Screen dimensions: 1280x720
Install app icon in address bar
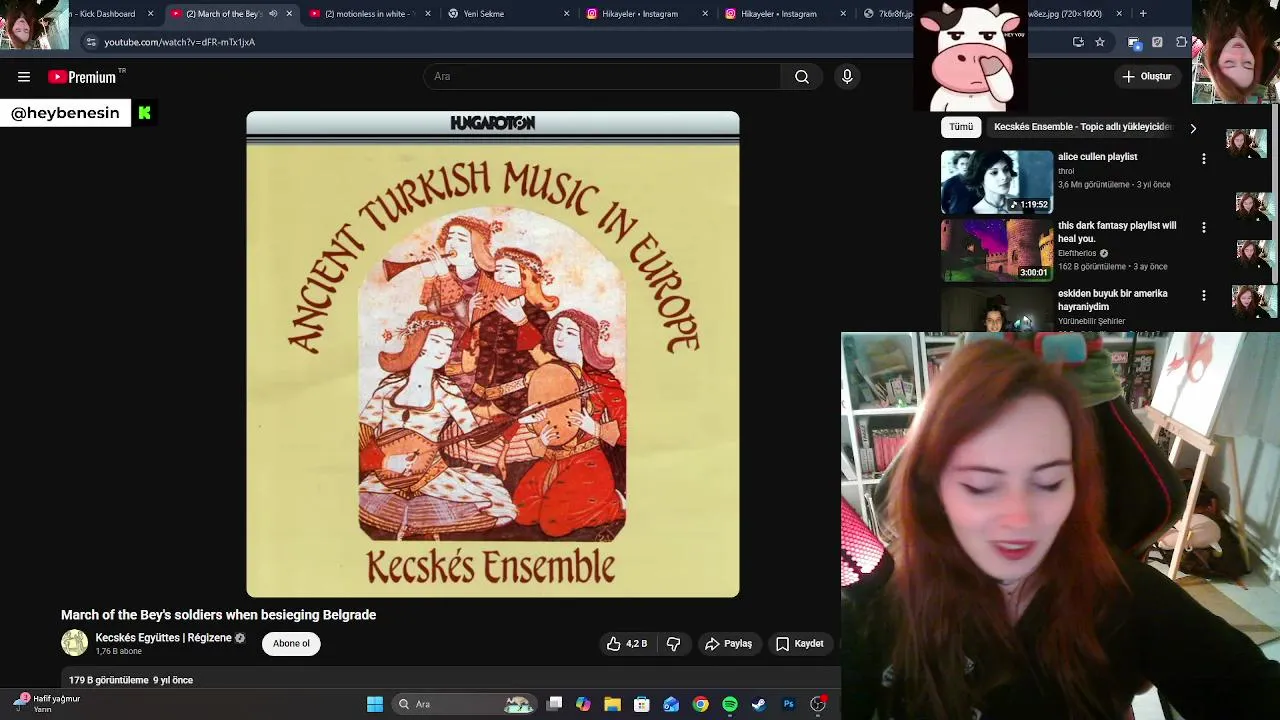pos(1078,42)
